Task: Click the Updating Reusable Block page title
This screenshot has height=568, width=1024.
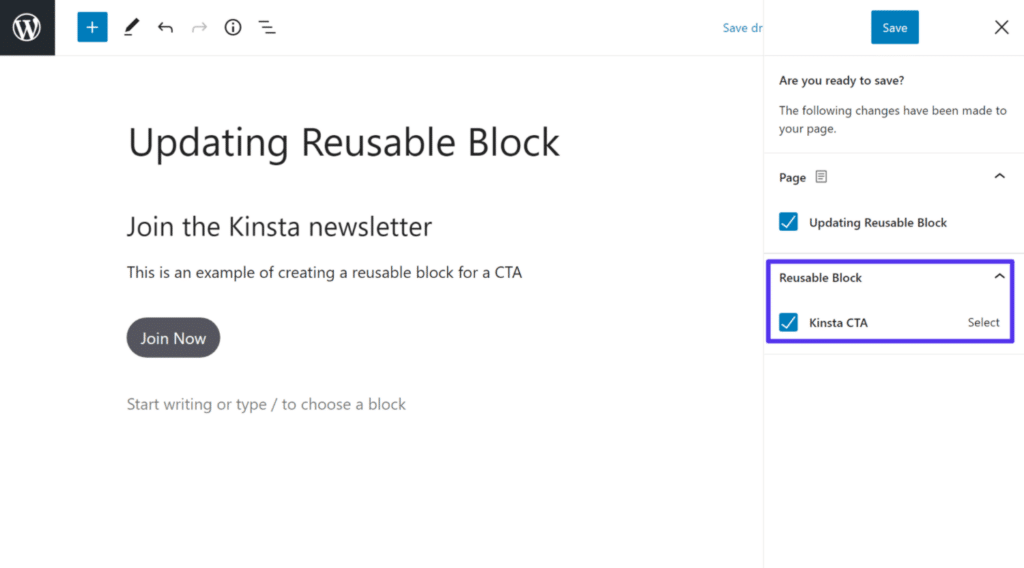Action: [x=344, y=142]
